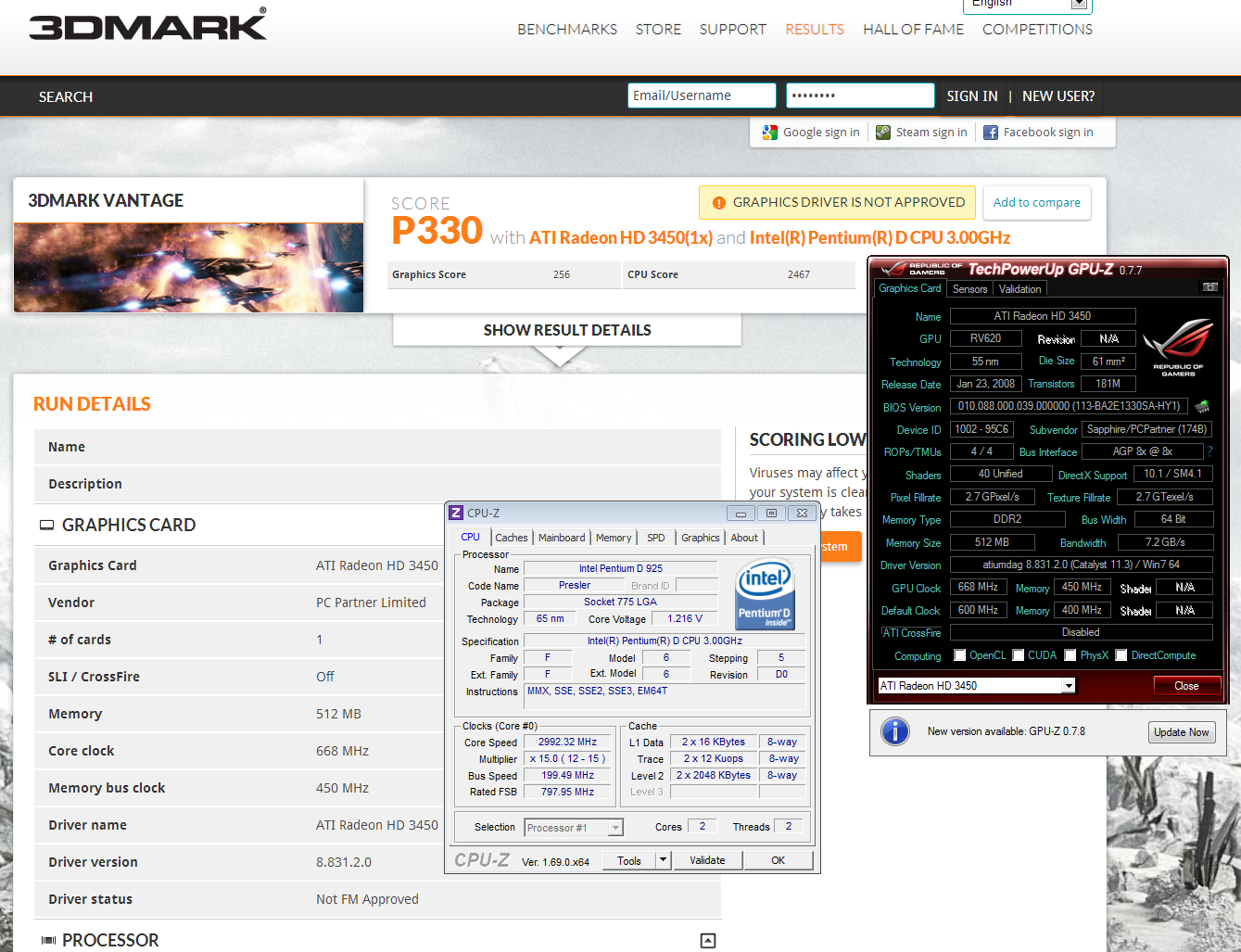Click the Intel Pentium D logo in CPU-Z
The width and height of the screenshot is (1241, 952).
point(765,593)
